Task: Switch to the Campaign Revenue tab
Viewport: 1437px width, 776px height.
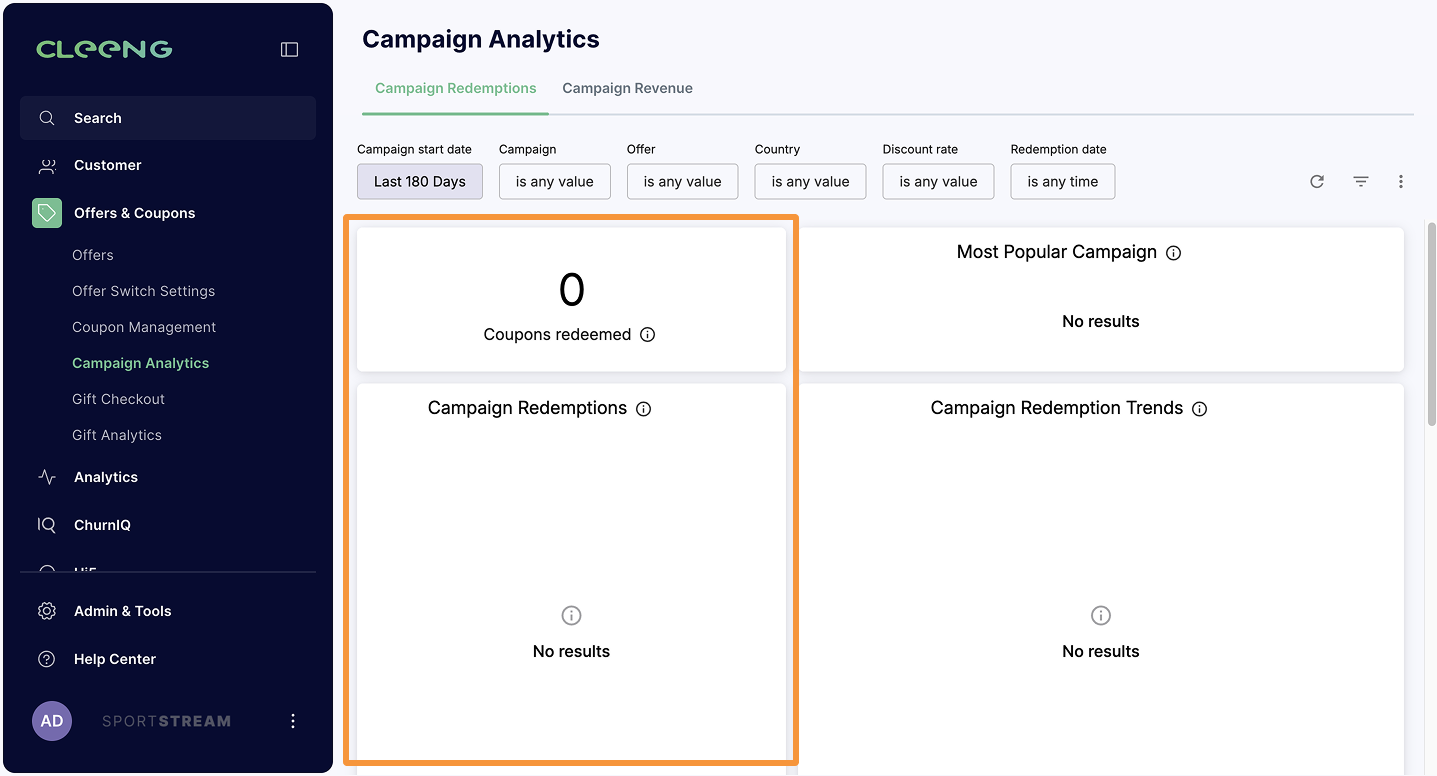Action: coord(628,88)
